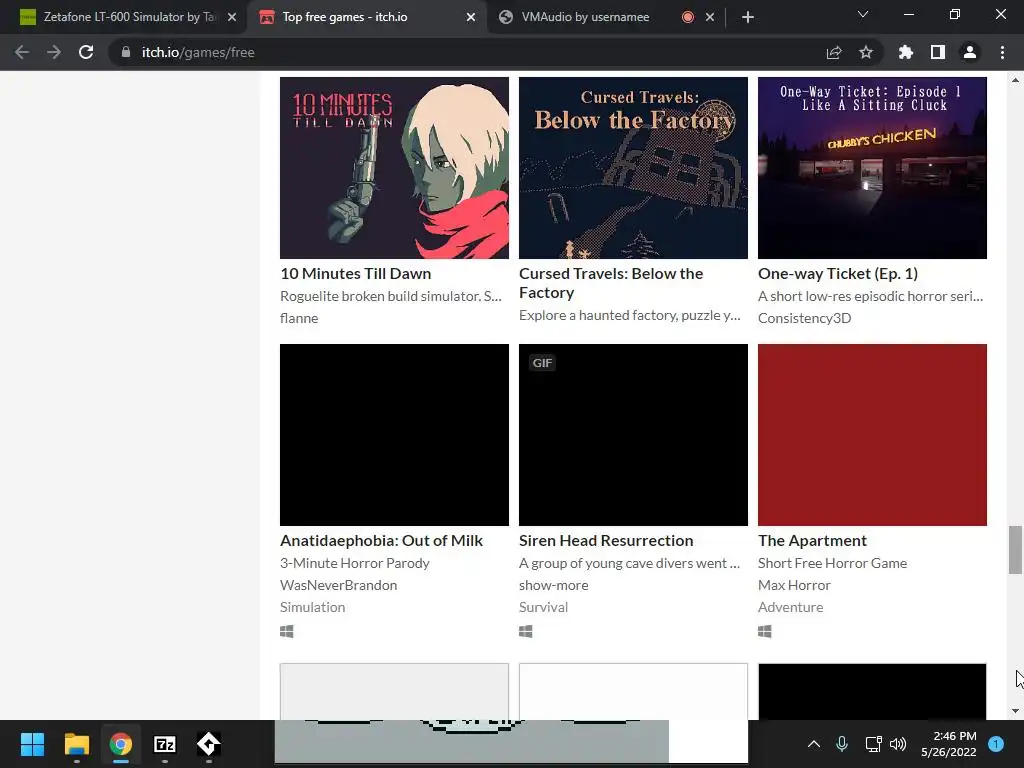Image resolution: width=1024 pixels, height=768 pixels.
Task: Click the microphone tray icon
Action: coord(842,744)
